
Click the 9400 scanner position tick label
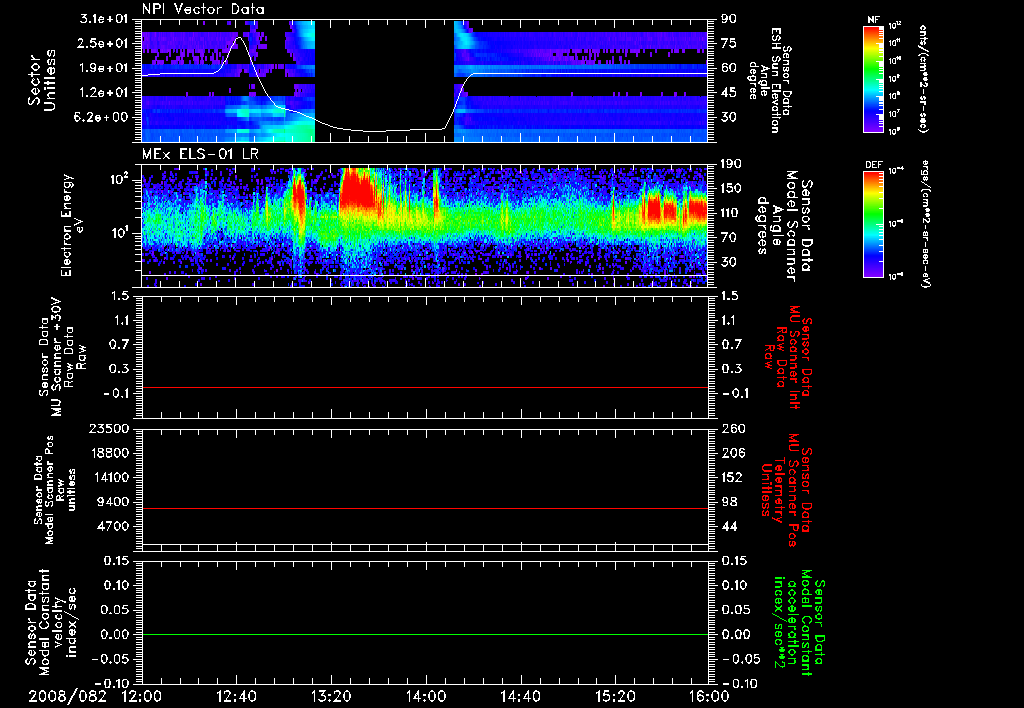[x=115, y=502]
